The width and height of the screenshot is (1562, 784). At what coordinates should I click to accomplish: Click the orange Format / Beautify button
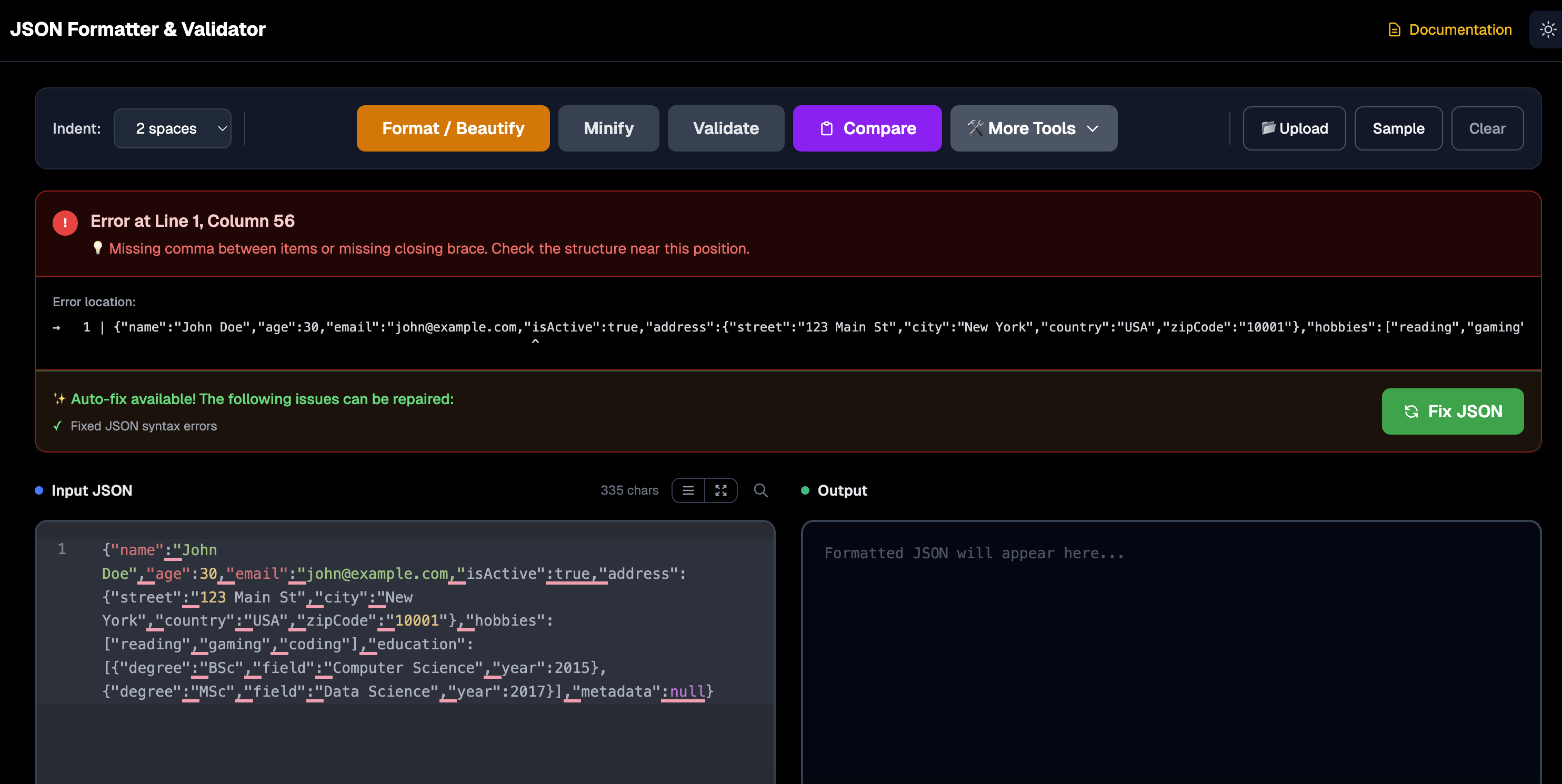[453, 128]
